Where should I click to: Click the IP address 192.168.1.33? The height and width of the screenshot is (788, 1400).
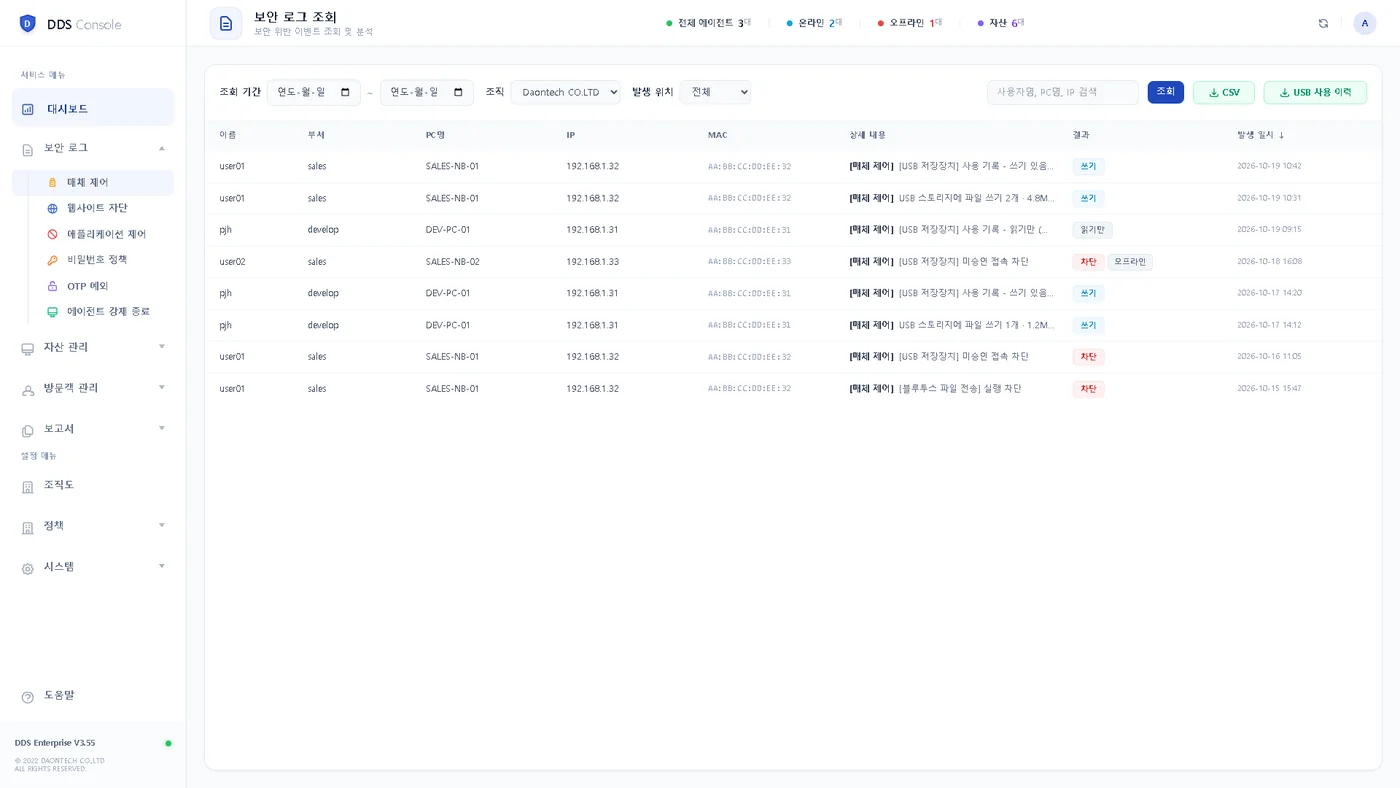click(x=593, y=262)
